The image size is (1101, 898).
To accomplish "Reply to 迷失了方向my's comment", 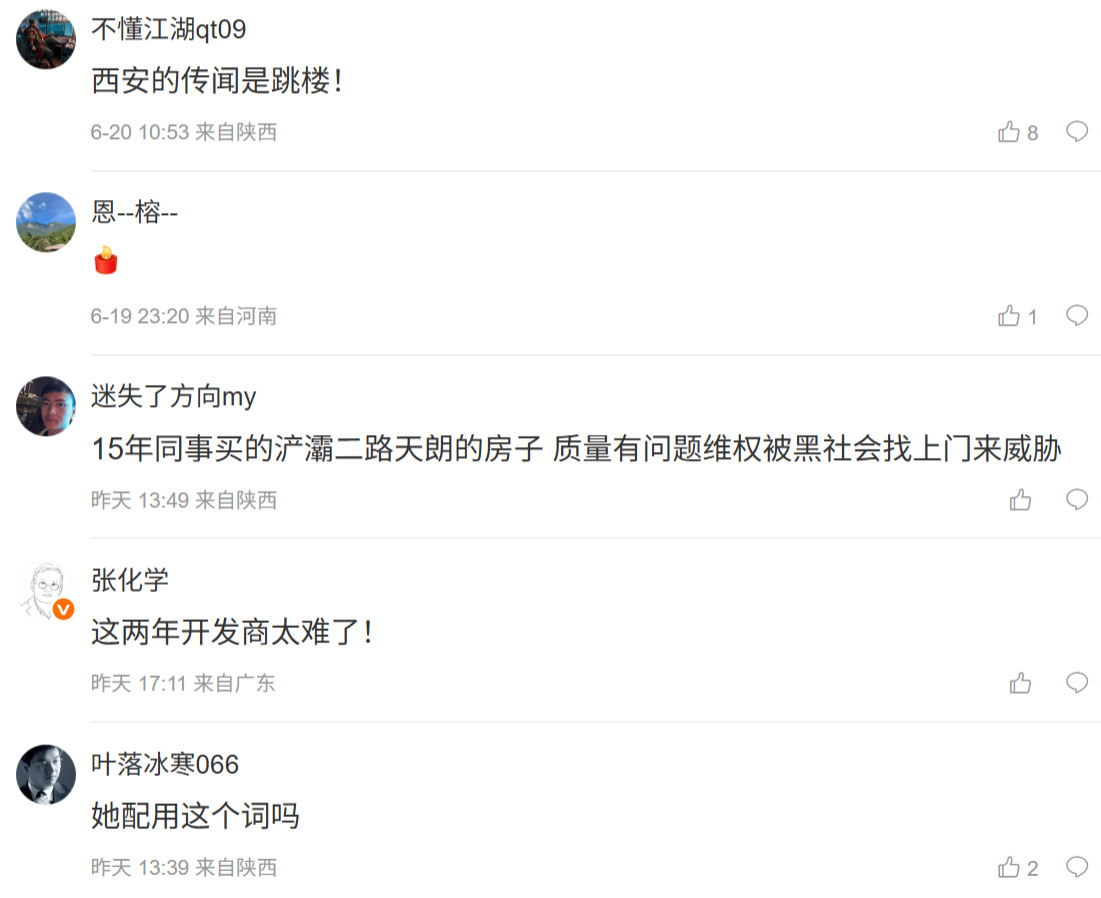I will 1076,499.
